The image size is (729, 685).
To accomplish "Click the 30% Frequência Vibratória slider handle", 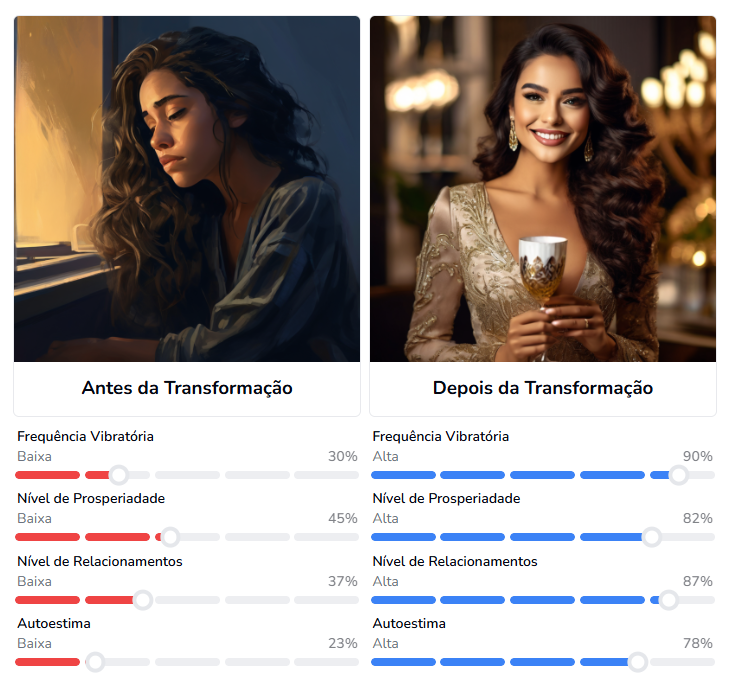I will [x=119, y=475].
